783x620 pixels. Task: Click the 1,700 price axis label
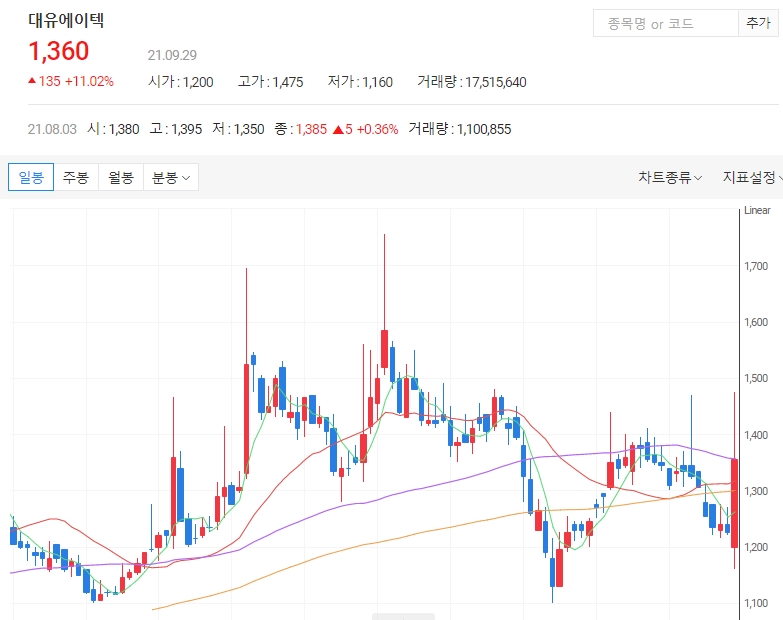pyautogui.click(x=756, y=266)
